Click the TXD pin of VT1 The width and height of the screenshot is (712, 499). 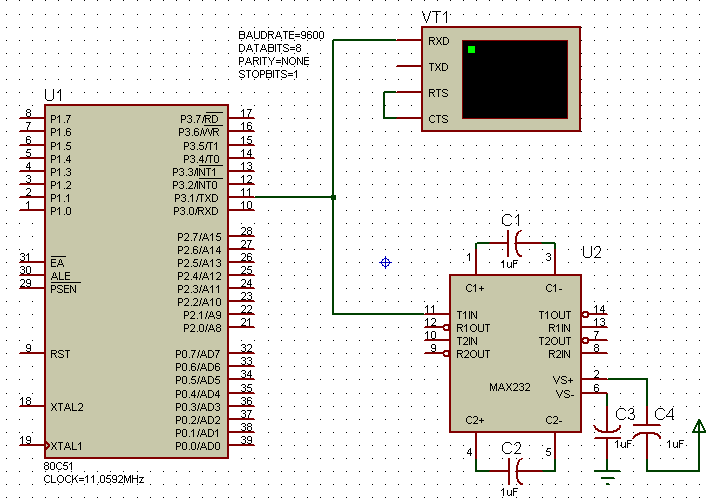409,66
